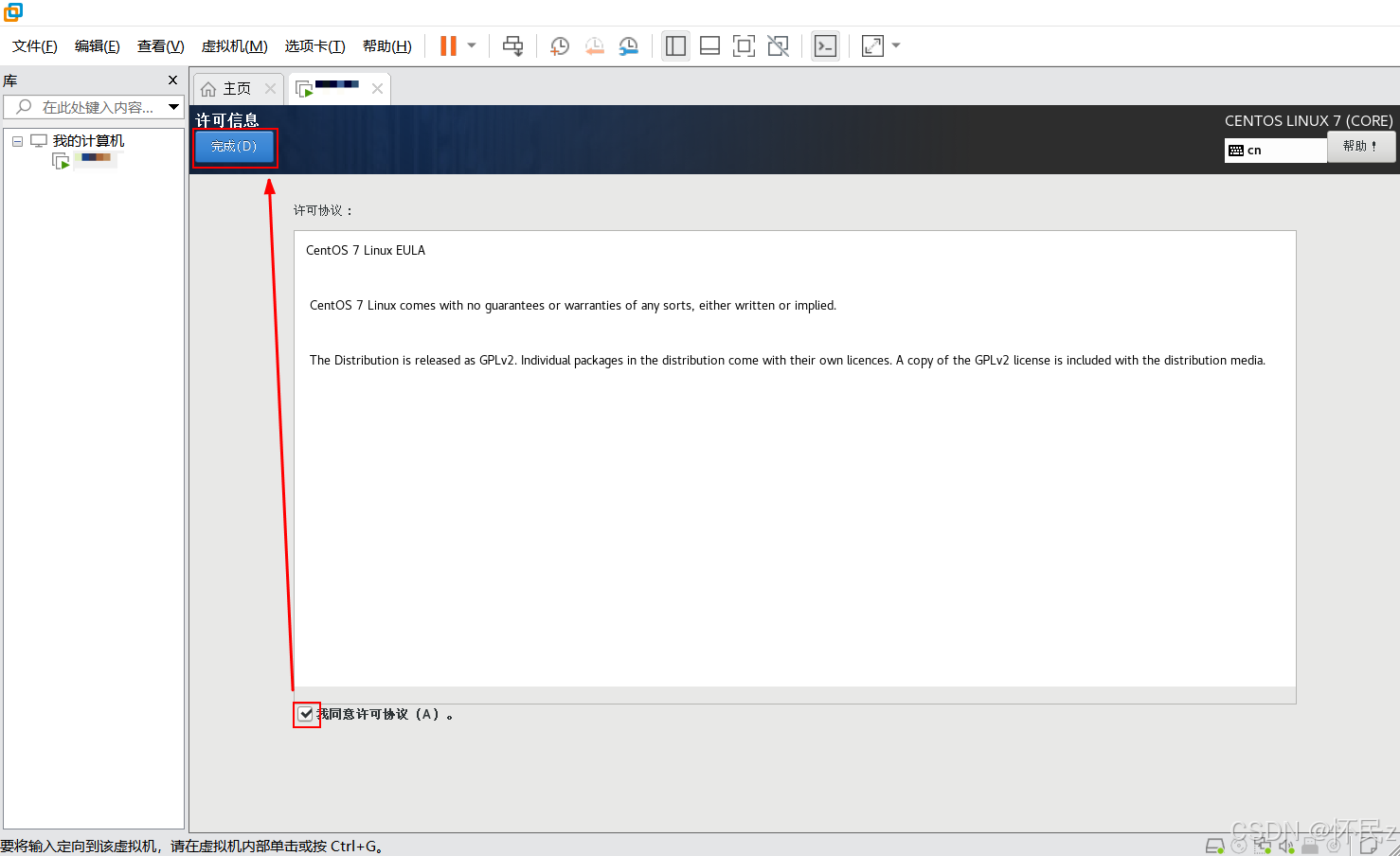
Task: Click the GPLv2 distribution license paragraph
Action: pos(787,360)
